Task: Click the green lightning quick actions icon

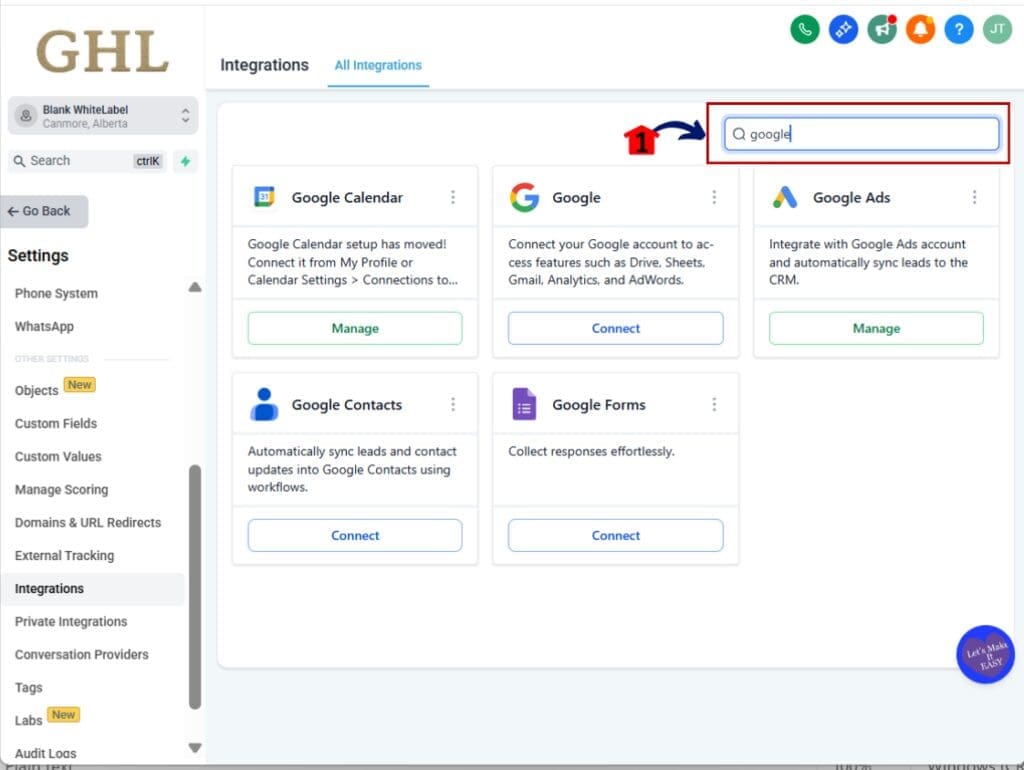Action: (185, 161)
